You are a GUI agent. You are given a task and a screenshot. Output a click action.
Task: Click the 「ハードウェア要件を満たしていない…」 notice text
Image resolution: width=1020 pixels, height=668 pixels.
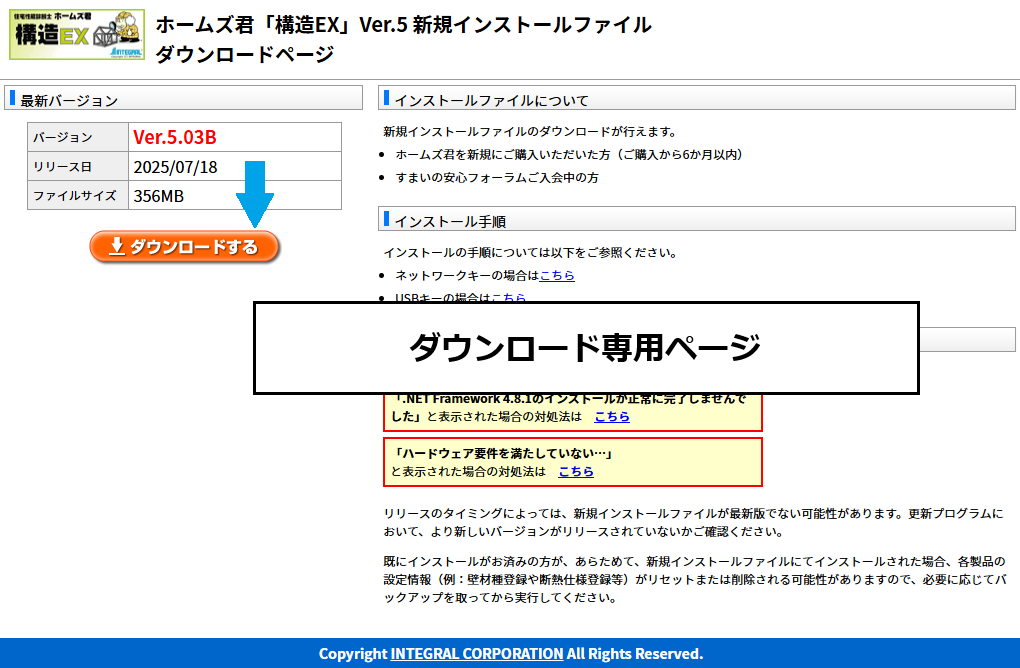(503, 453)
